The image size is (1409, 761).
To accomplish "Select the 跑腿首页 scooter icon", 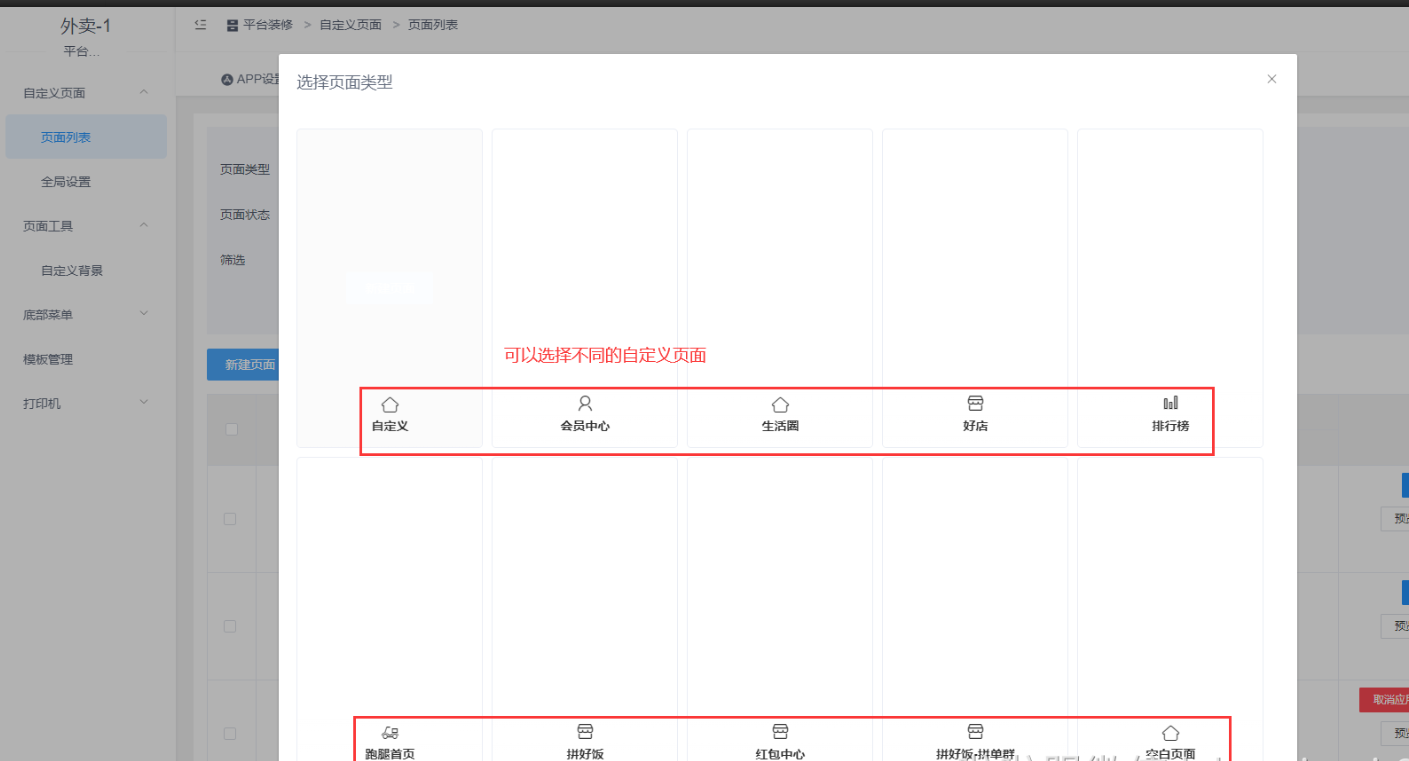I will 390,733.
